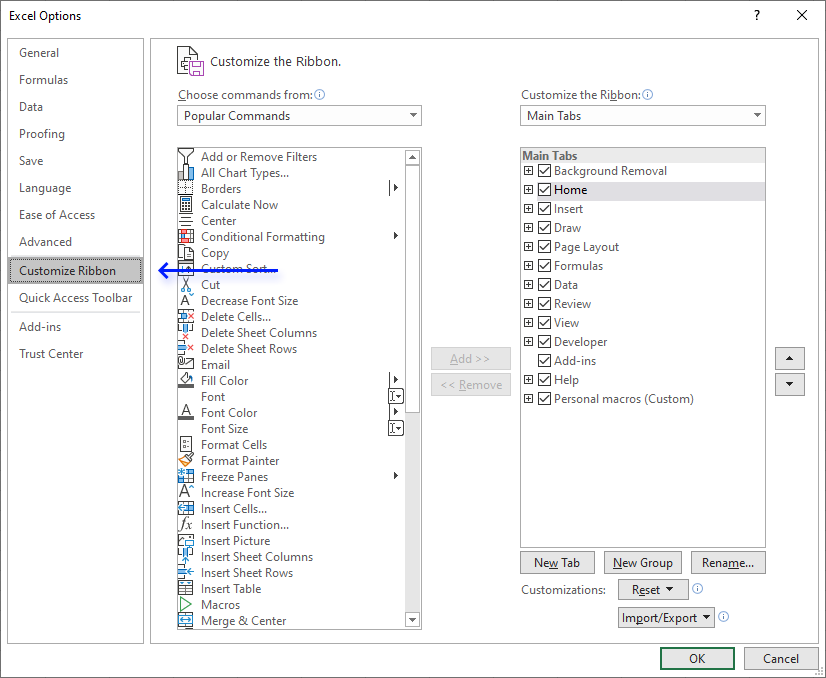This screenshot has height=678, width=826.
Task: Select the Format Cells icon
Action: coord(185,445)
